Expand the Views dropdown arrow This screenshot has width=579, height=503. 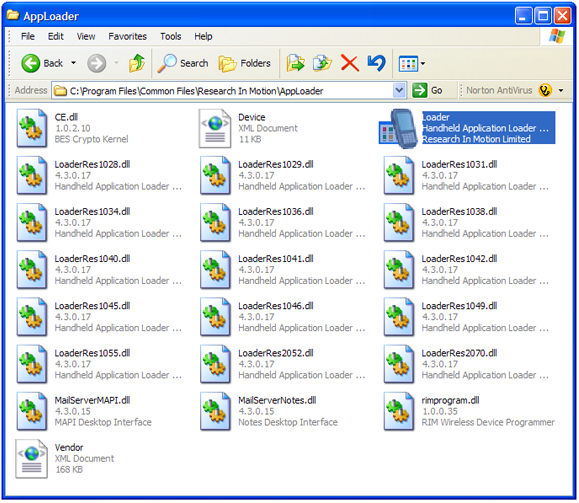point(423,64)
